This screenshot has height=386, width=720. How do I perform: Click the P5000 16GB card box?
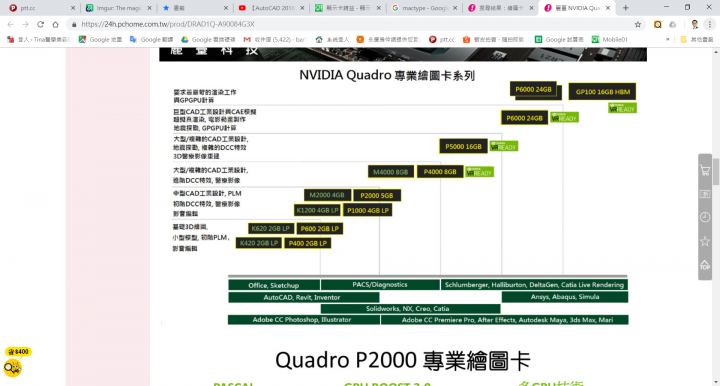[463, 146]
